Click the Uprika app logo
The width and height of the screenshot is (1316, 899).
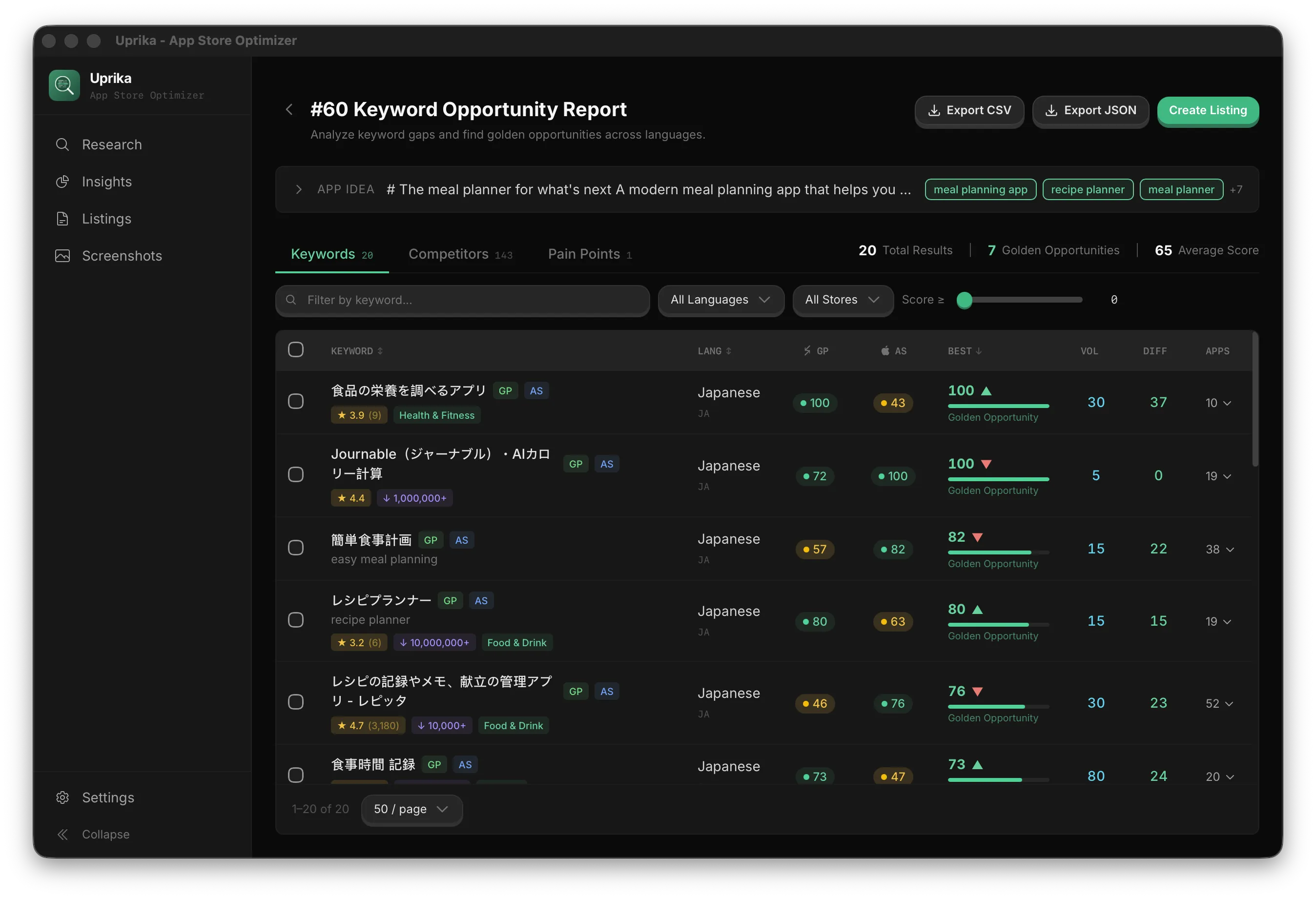point(63,85)
